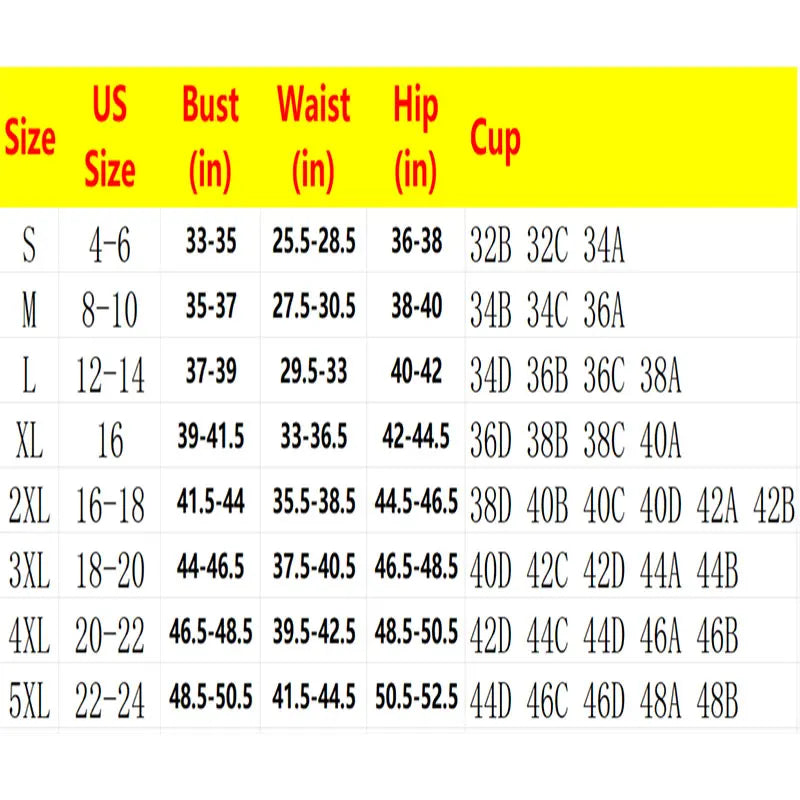Select the '5XL' size cell
Image resolution: width=800 pixels, height=800 pixels.
[29, 701]
